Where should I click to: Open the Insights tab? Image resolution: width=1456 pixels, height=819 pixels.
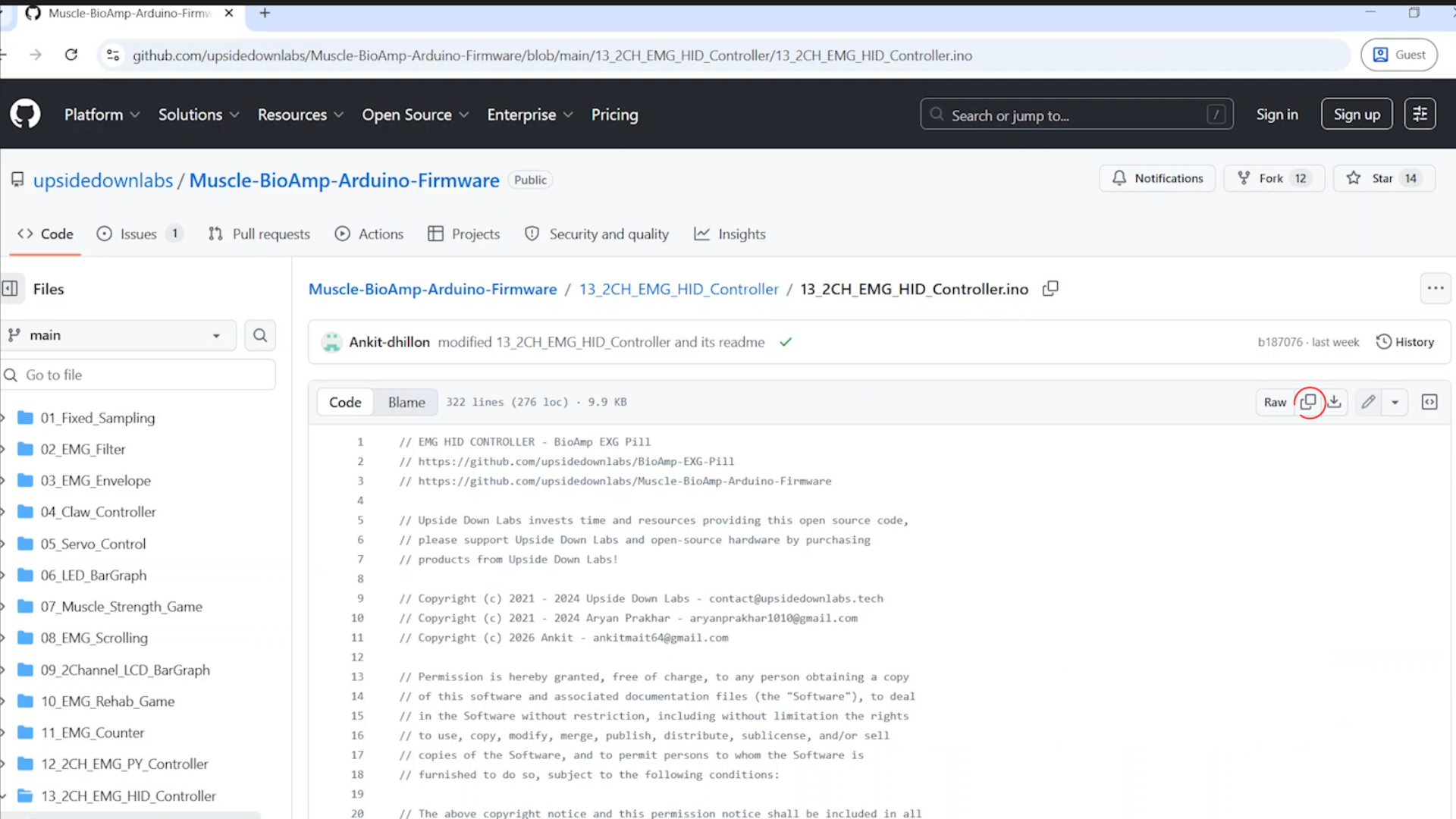click(x=730, y=234)
